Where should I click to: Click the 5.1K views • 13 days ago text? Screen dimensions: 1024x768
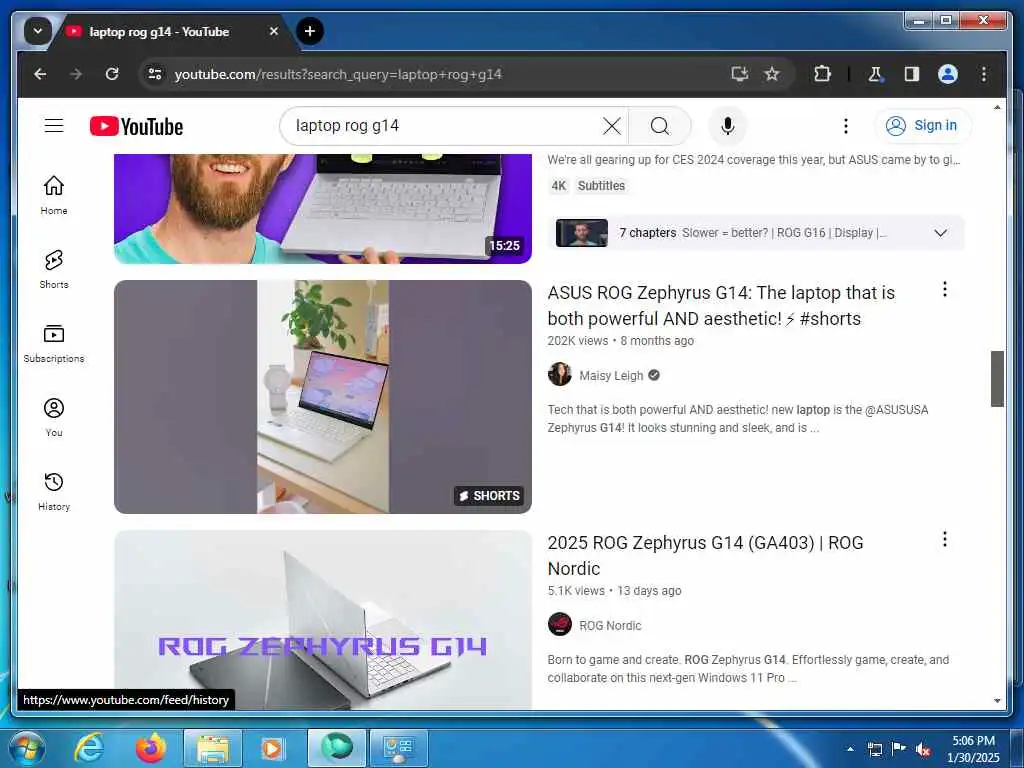614,591
